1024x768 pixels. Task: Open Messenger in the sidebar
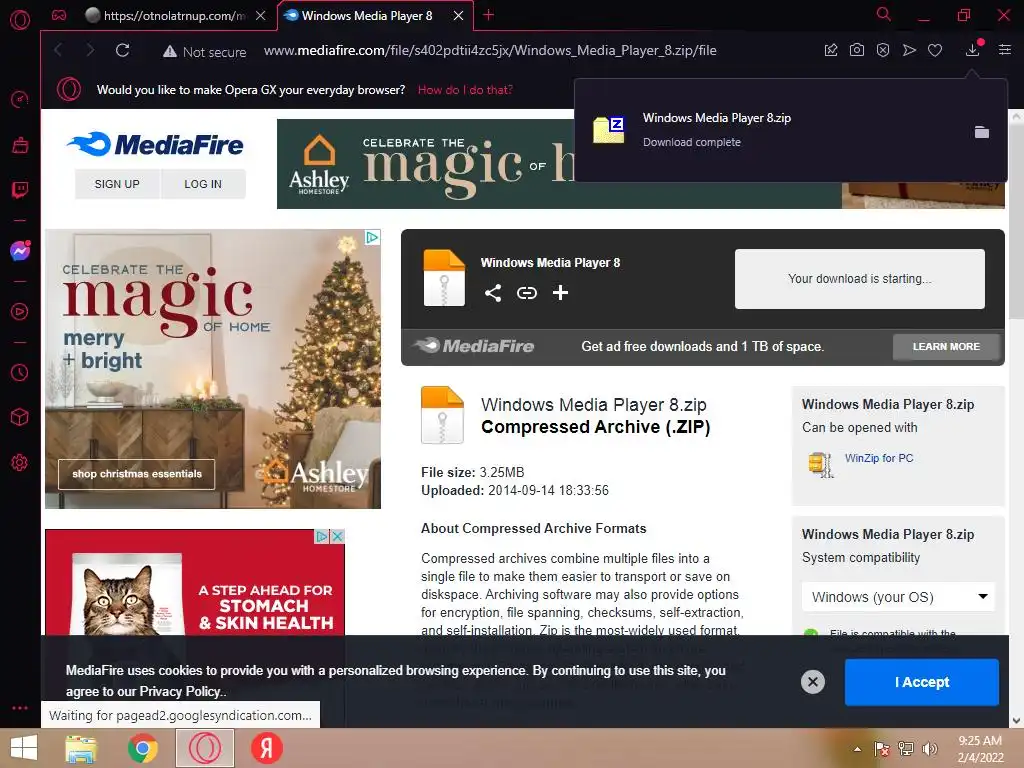pos(20,251)
